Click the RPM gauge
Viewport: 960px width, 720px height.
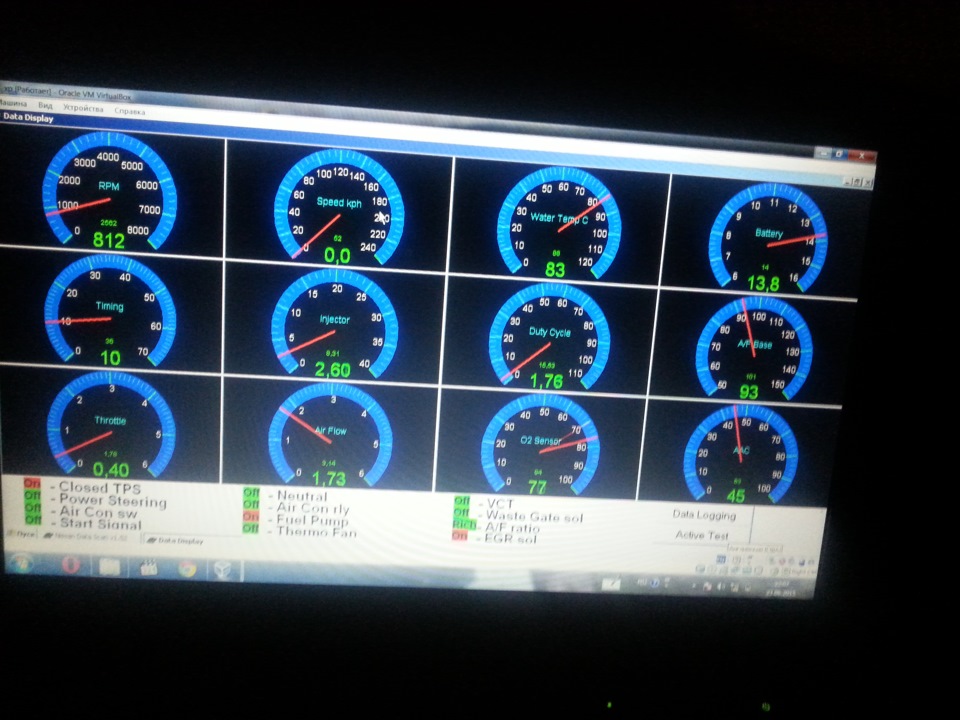point(109,190)
